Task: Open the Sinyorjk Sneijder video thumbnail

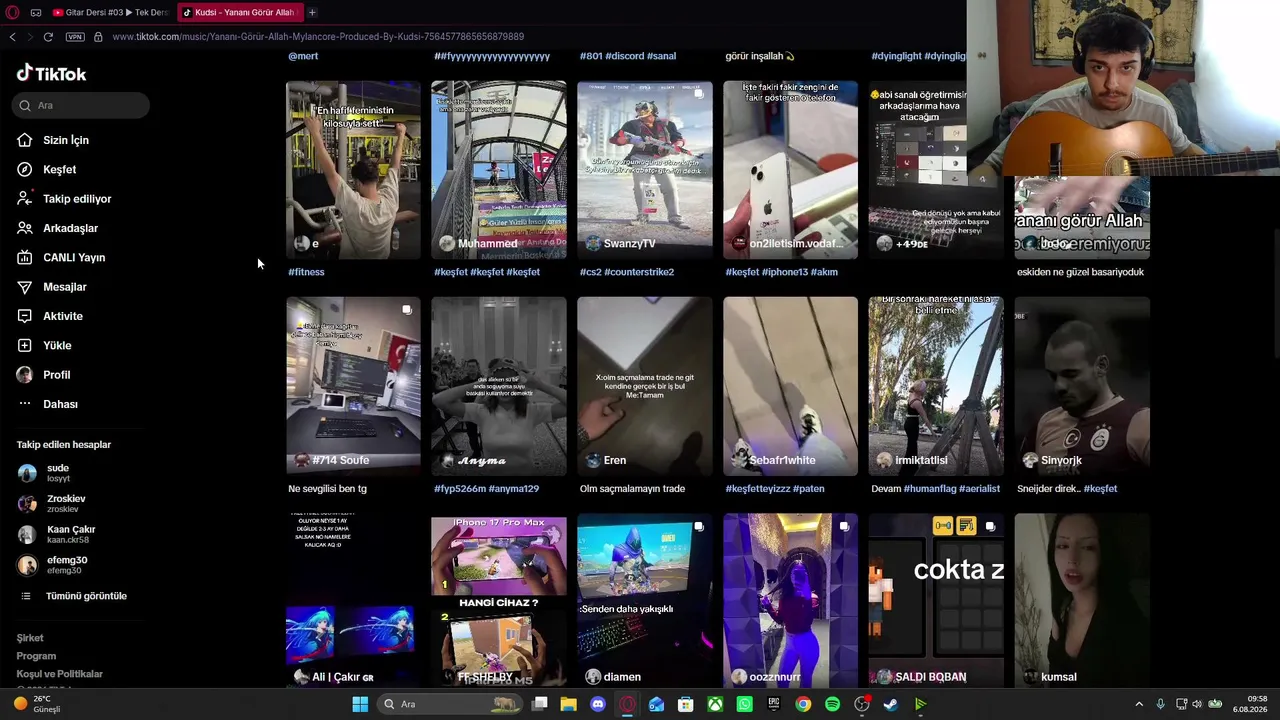Action: [1082, 386]
